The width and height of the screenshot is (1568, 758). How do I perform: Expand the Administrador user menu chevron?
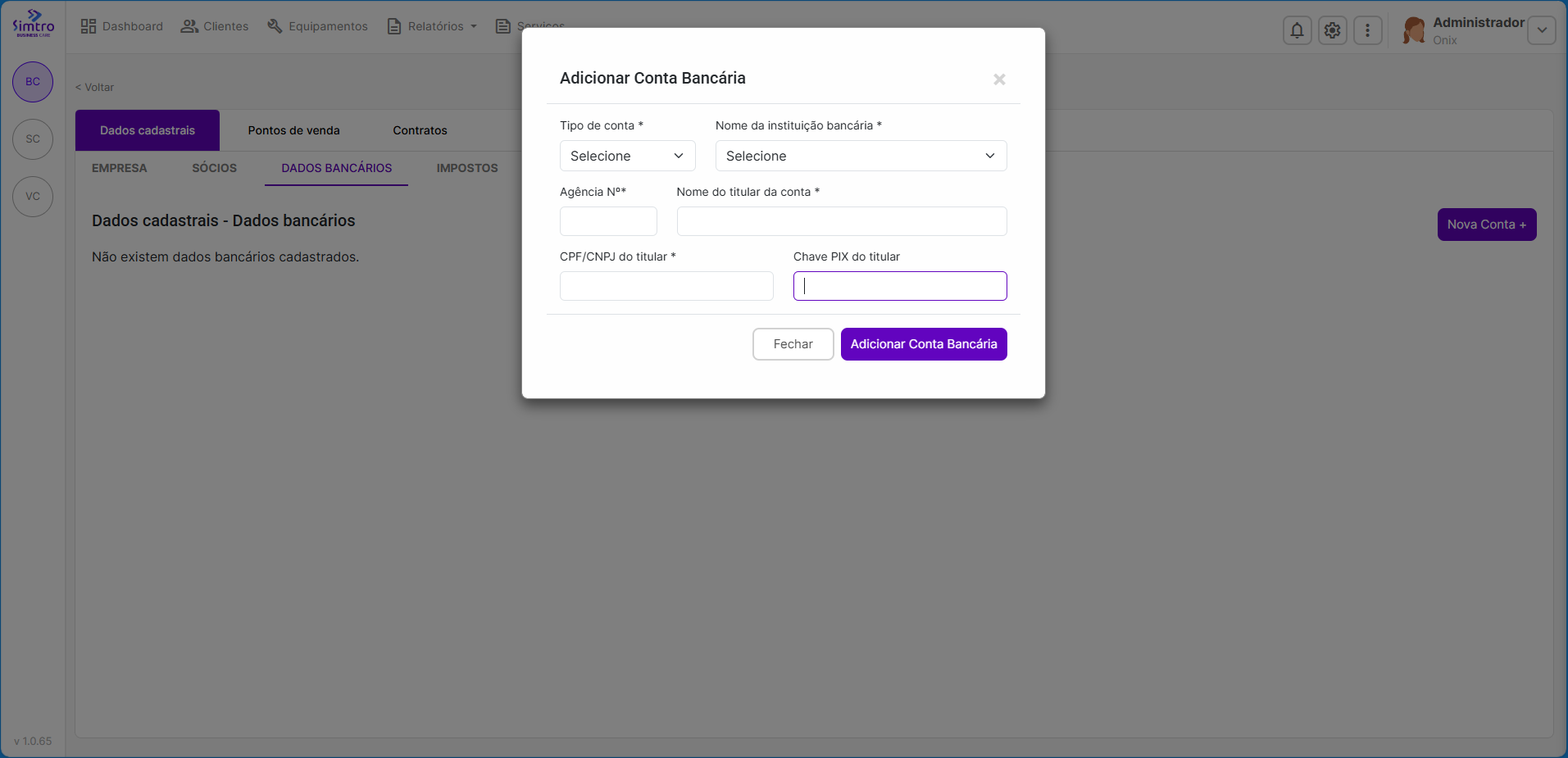(1541, 30)
